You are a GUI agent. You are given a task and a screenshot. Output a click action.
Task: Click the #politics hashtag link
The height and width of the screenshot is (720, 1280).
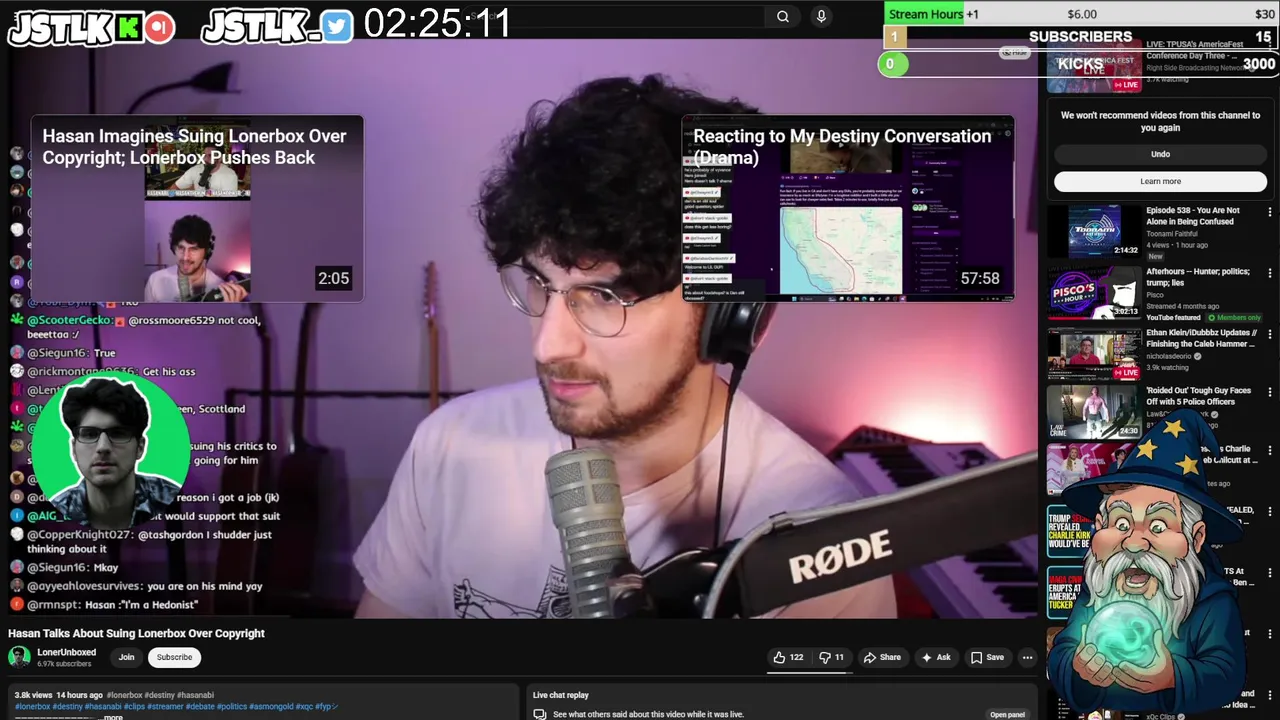click(x=231, y=706)
